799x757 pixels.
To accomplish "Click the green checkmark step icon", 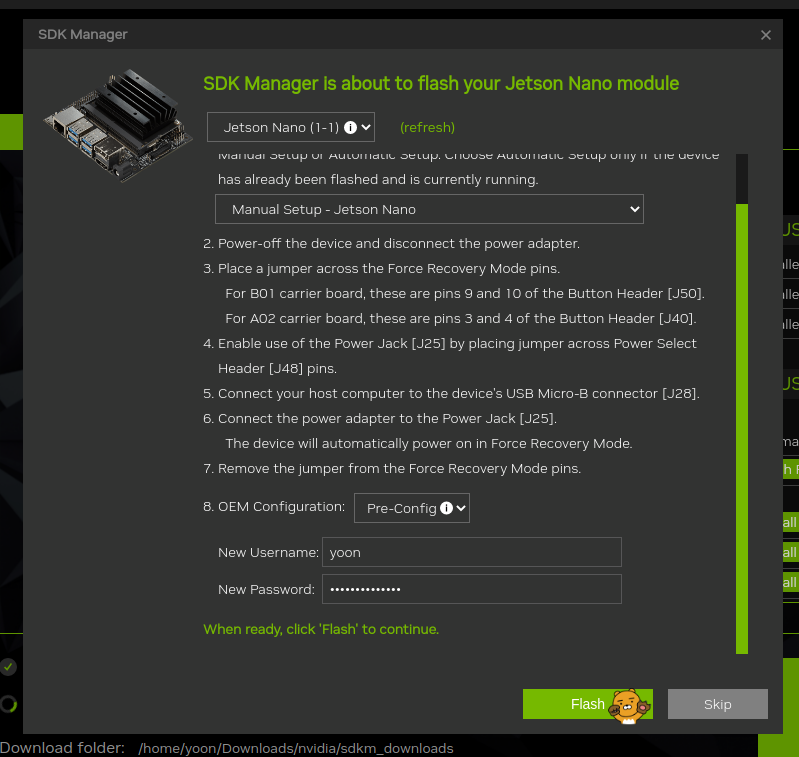I will click(8, 666).
